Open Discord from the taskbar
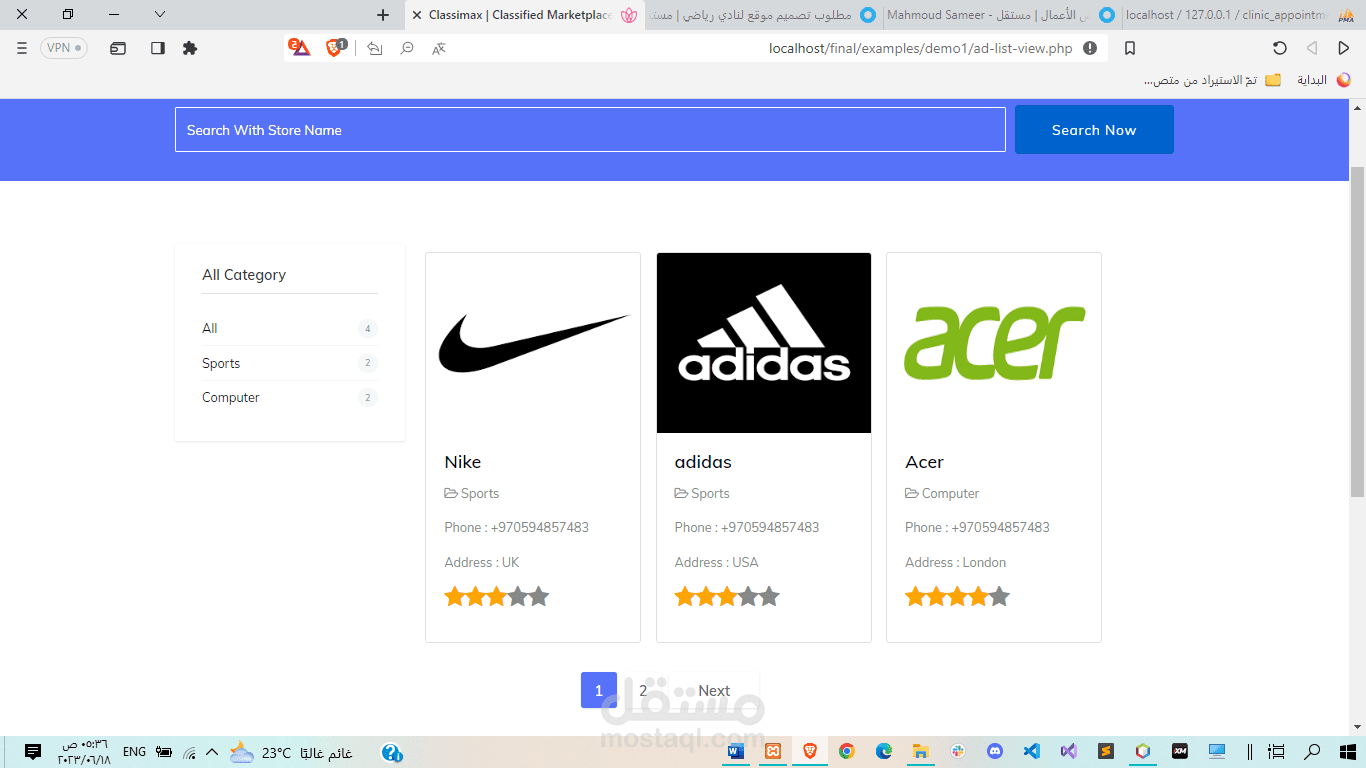The height and width of the screenshot is (768, 1366). click(995, 751)
